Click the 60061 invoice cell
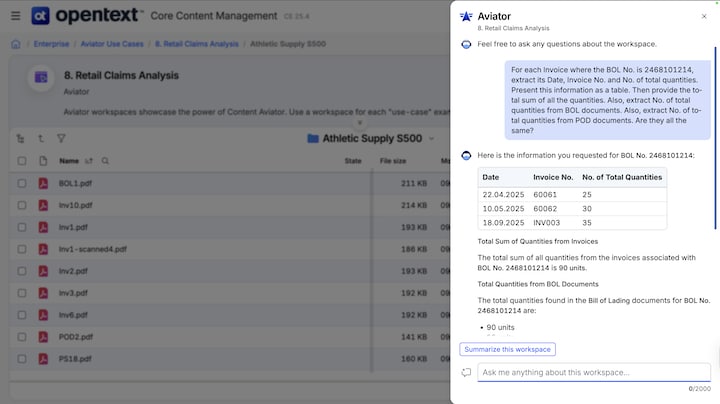The width and height of the screenshot is (720, 404). pos(545,195)
